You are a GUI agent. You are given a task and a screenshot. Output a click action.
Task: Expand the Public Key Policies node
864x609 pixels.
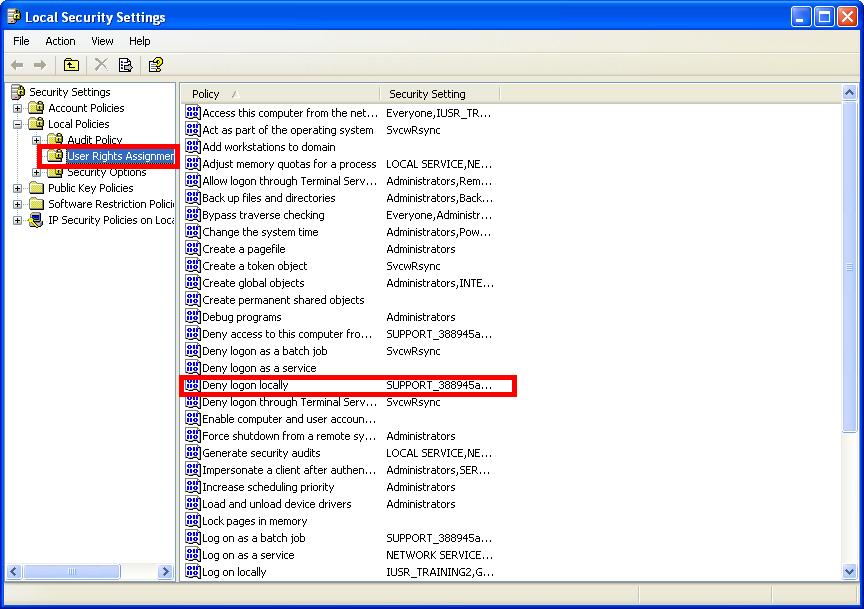18,188
